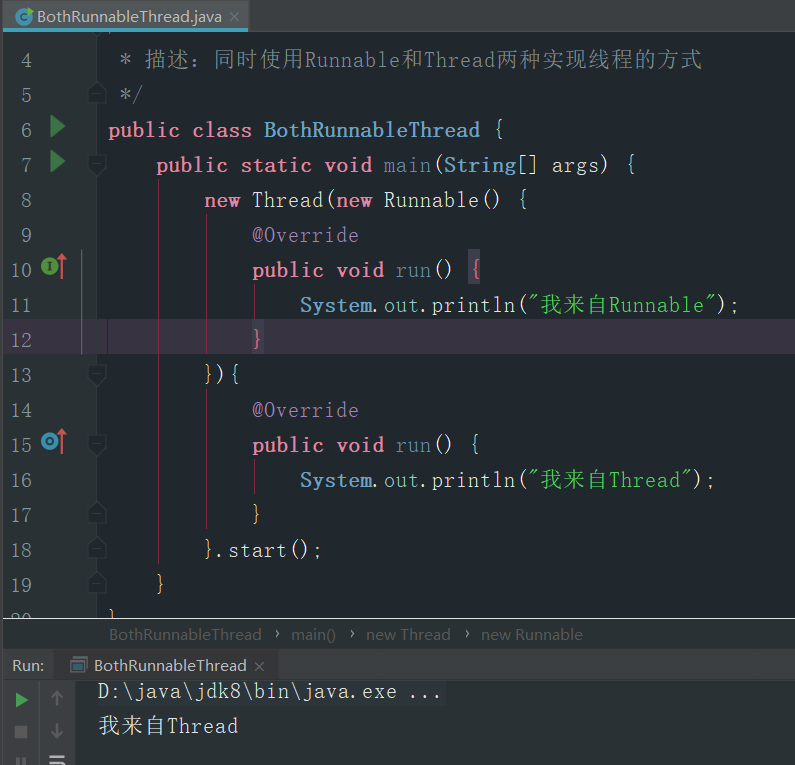Toggle the fold end marker on line 18

click(x=97, y=549)
